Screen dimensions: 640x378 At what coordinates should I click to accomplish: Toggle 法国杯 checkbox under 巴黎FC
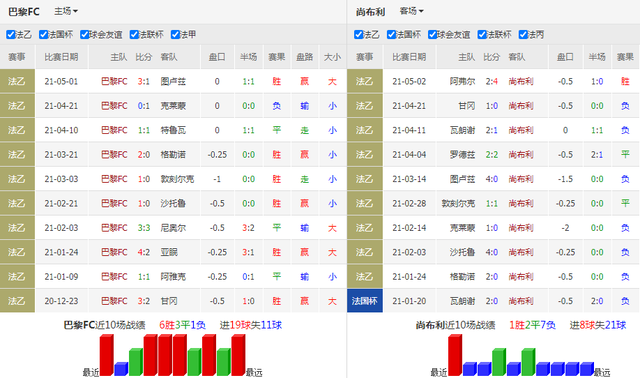[44, 35]
